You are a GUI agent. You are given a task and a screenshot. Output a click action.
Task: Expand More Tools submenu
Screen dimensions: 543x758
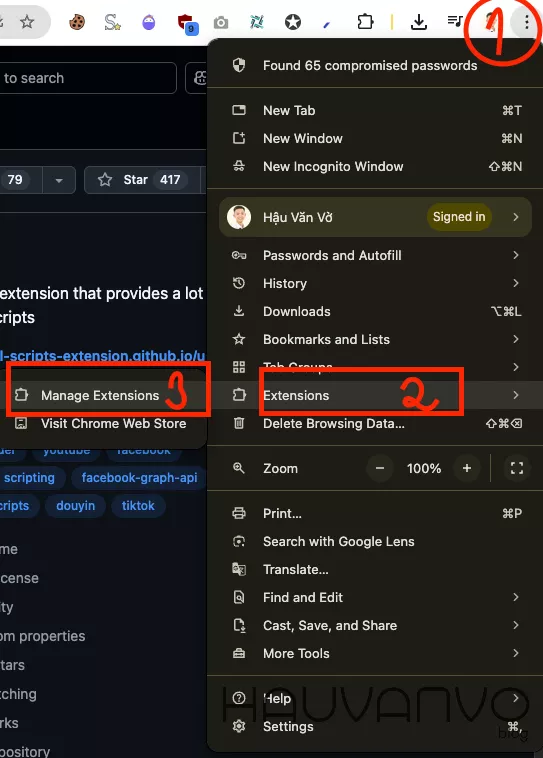pos(375,654)
